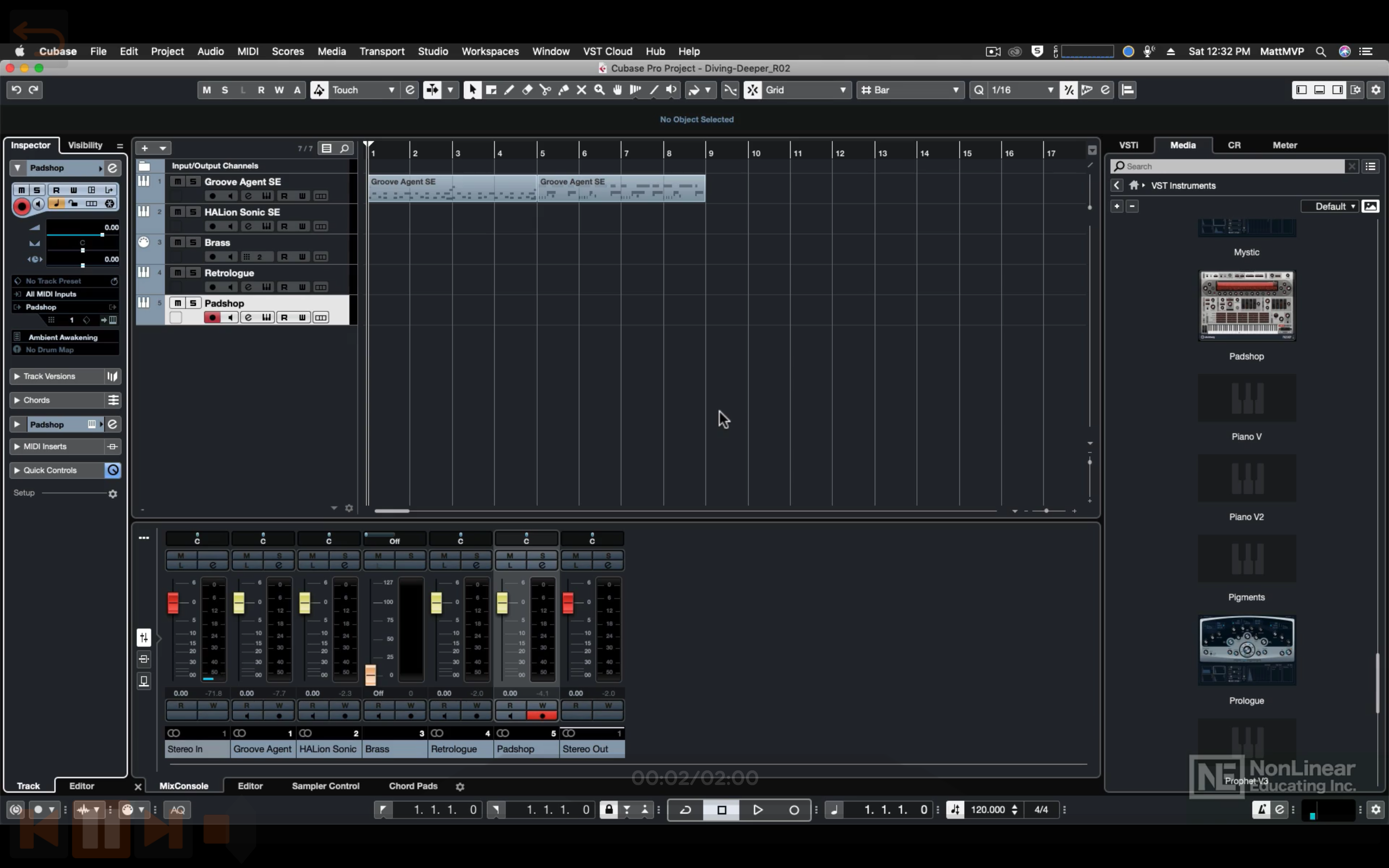
Task: Select the Range Selection tool
Action: (490, 90)
